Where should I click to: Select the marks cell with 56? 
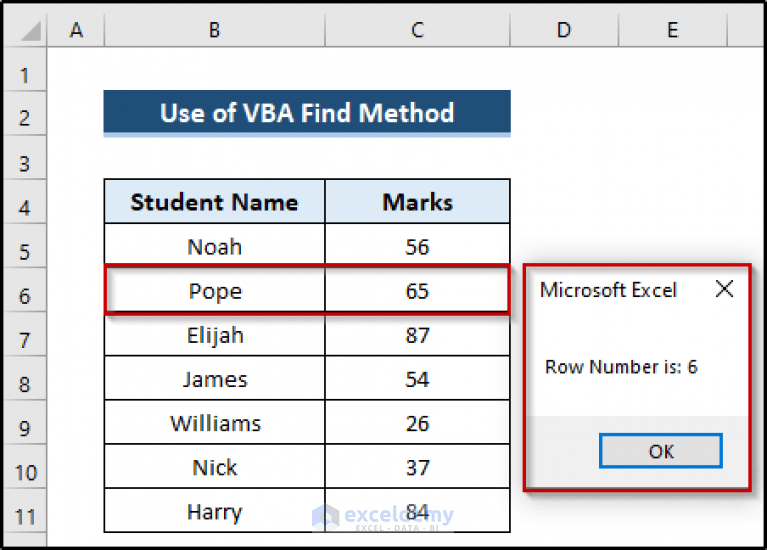(x=417, y=246)
